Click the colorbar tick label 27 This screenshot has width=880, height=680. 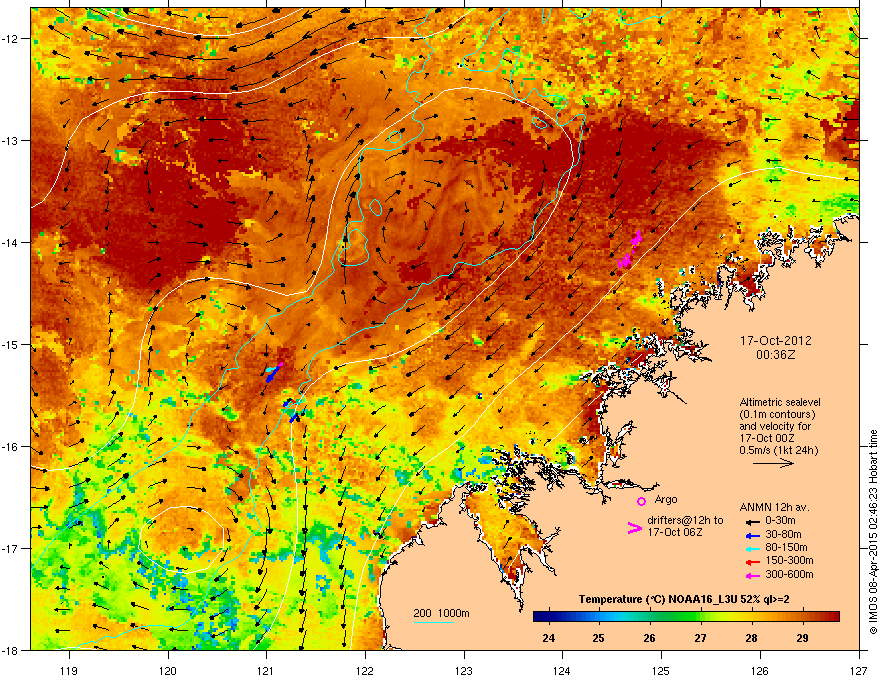700,638
